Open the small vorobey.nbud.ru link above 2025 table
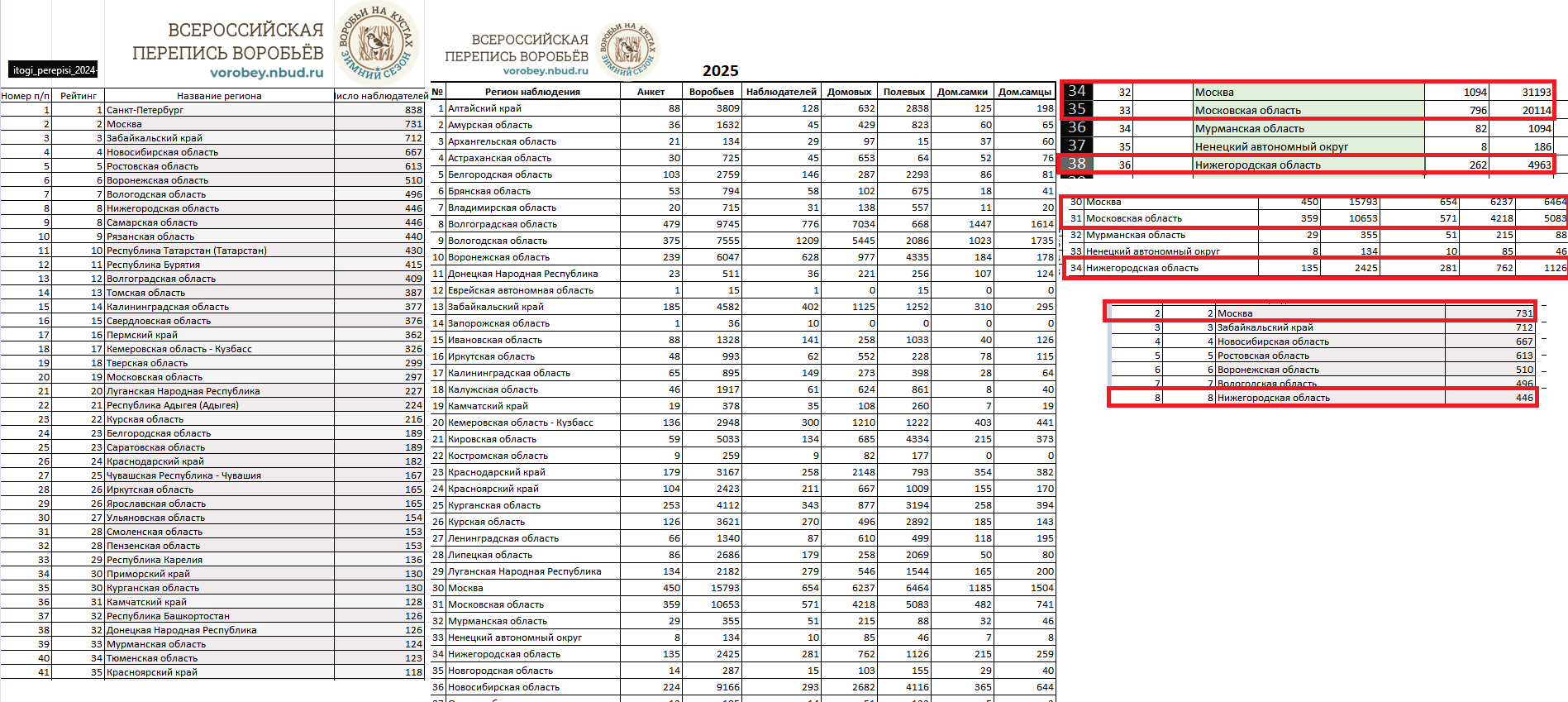The image size is (1568, 702). pos(546,71)
